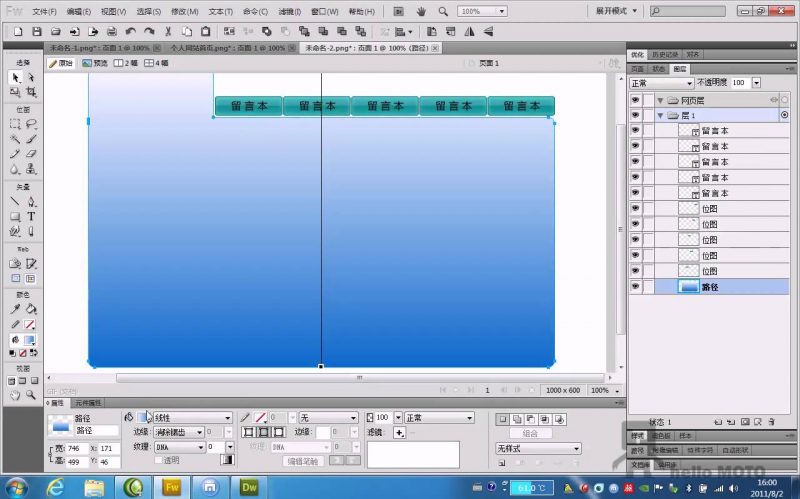Open the 正常 blend mode dropdown in layers panel
This screenshot has width=800, height=499.
661,82
